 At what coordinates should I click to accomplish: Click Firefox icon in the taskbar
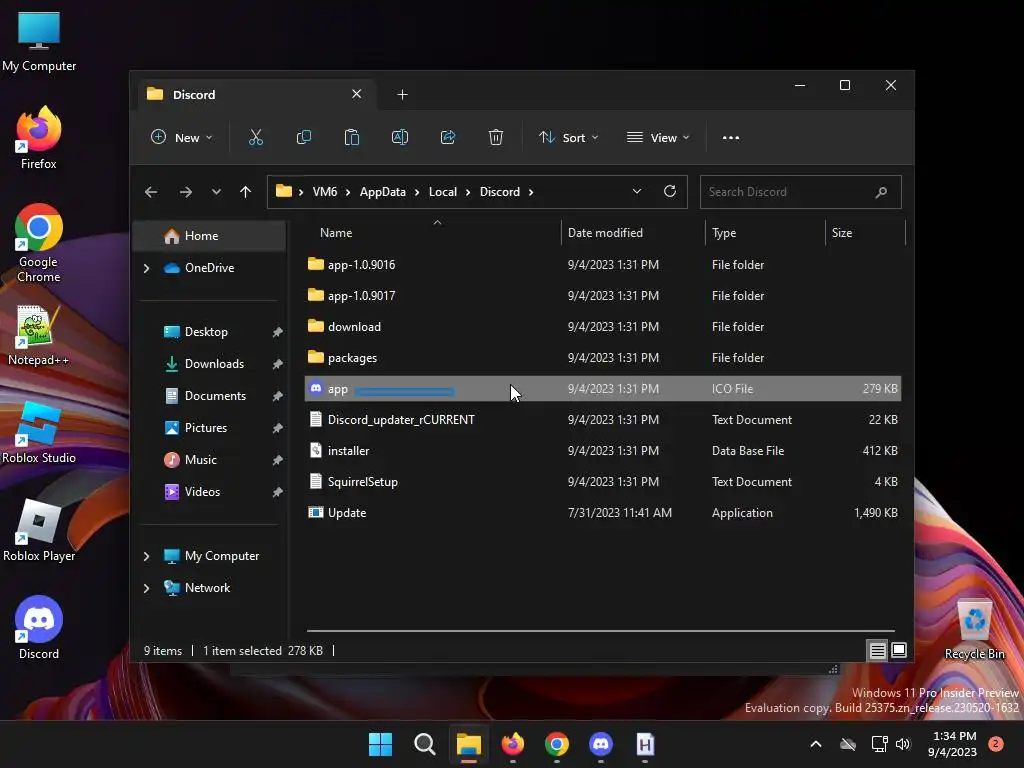513,744
